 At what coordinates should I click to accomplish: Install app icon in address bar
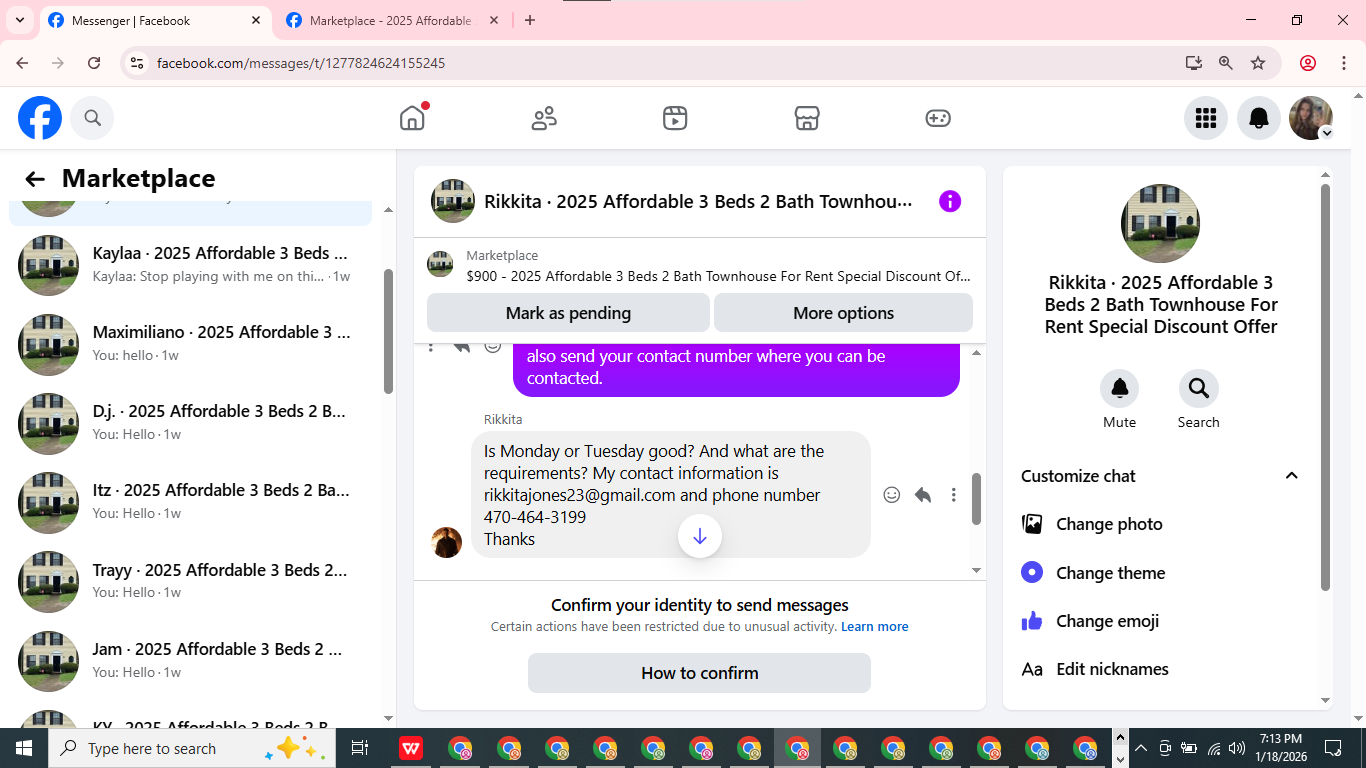pyautogui.click(x=1193, y=63)
